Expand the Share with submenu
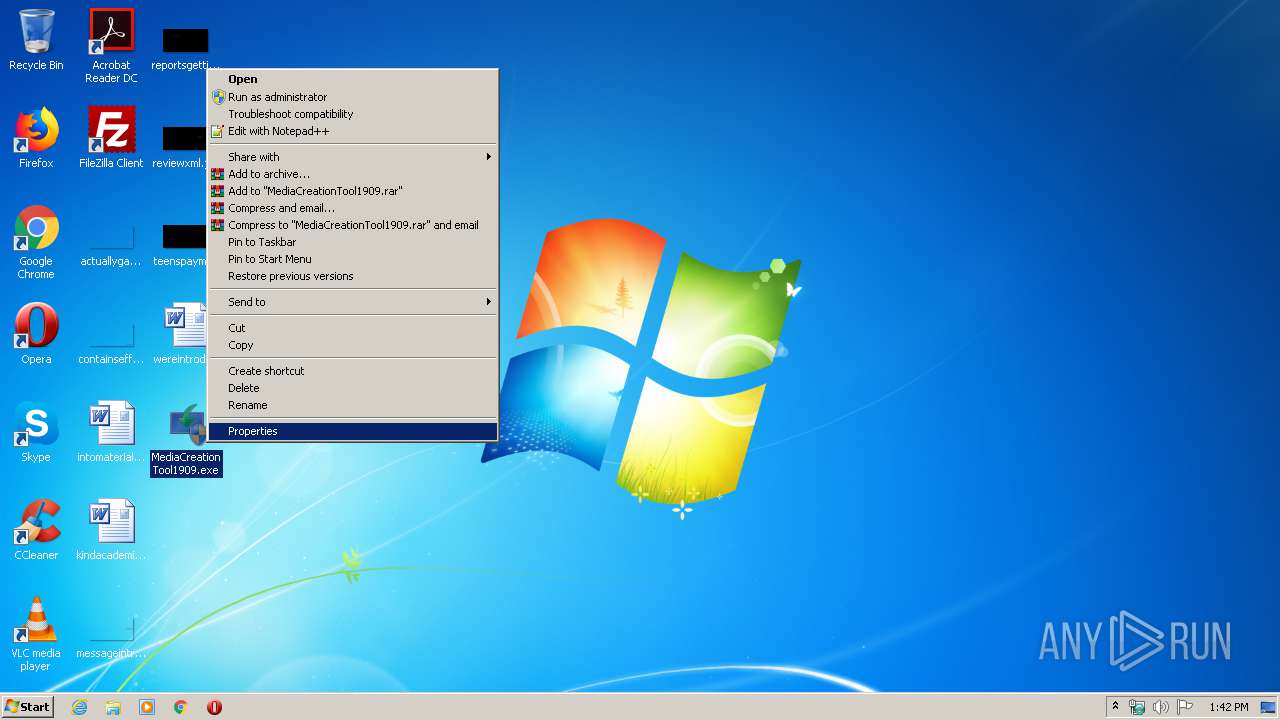1280x720 pixels. (352, 157)
